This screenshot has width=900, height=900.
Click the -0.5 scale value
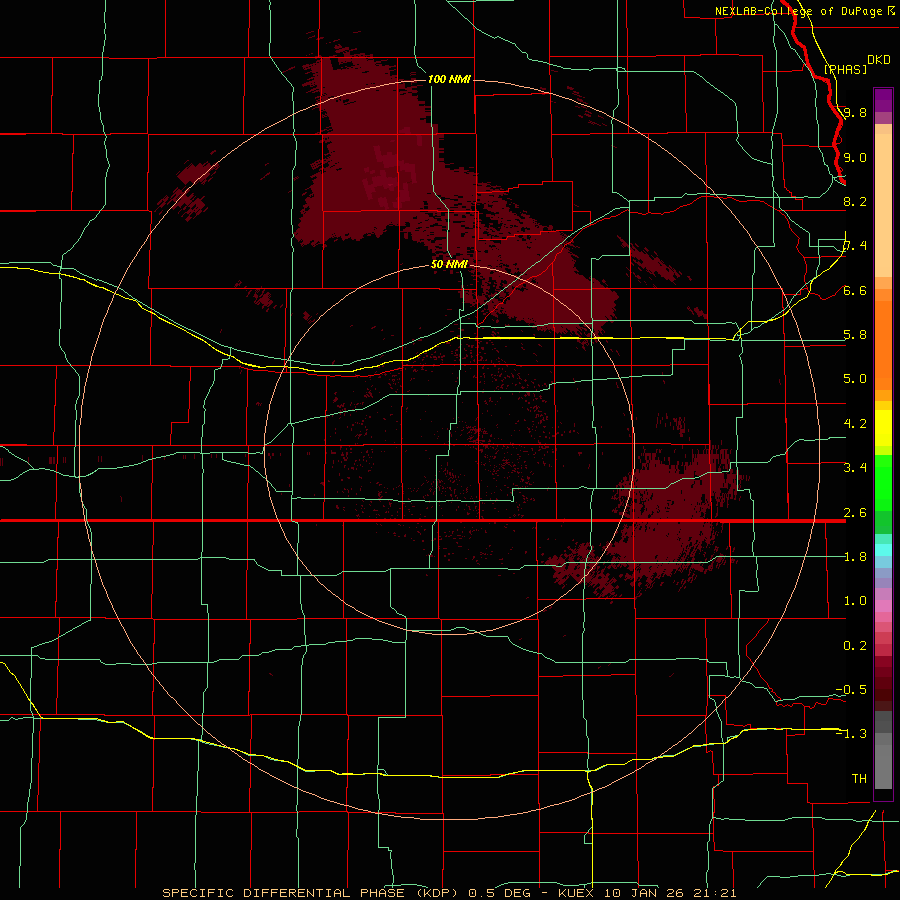coord(851,690)
